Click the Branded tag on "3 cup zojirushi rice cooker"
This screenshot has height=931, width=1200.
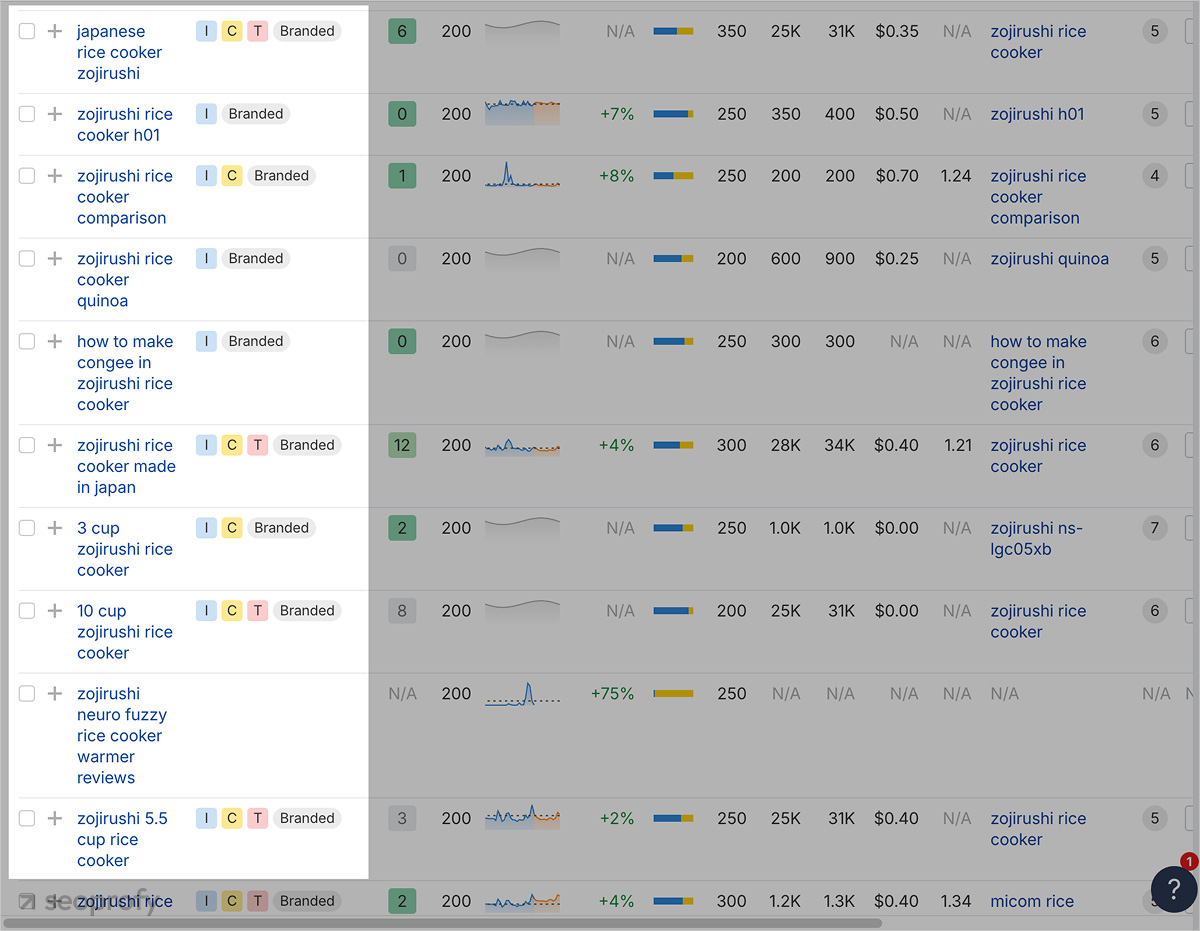click(281, 527)
